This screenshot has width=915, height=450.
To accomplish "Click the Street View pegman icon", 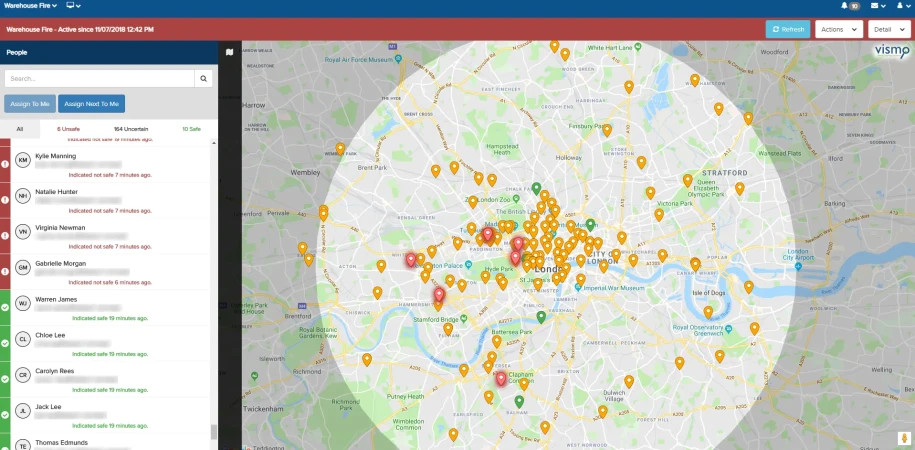I will click(x=902, y=439).
